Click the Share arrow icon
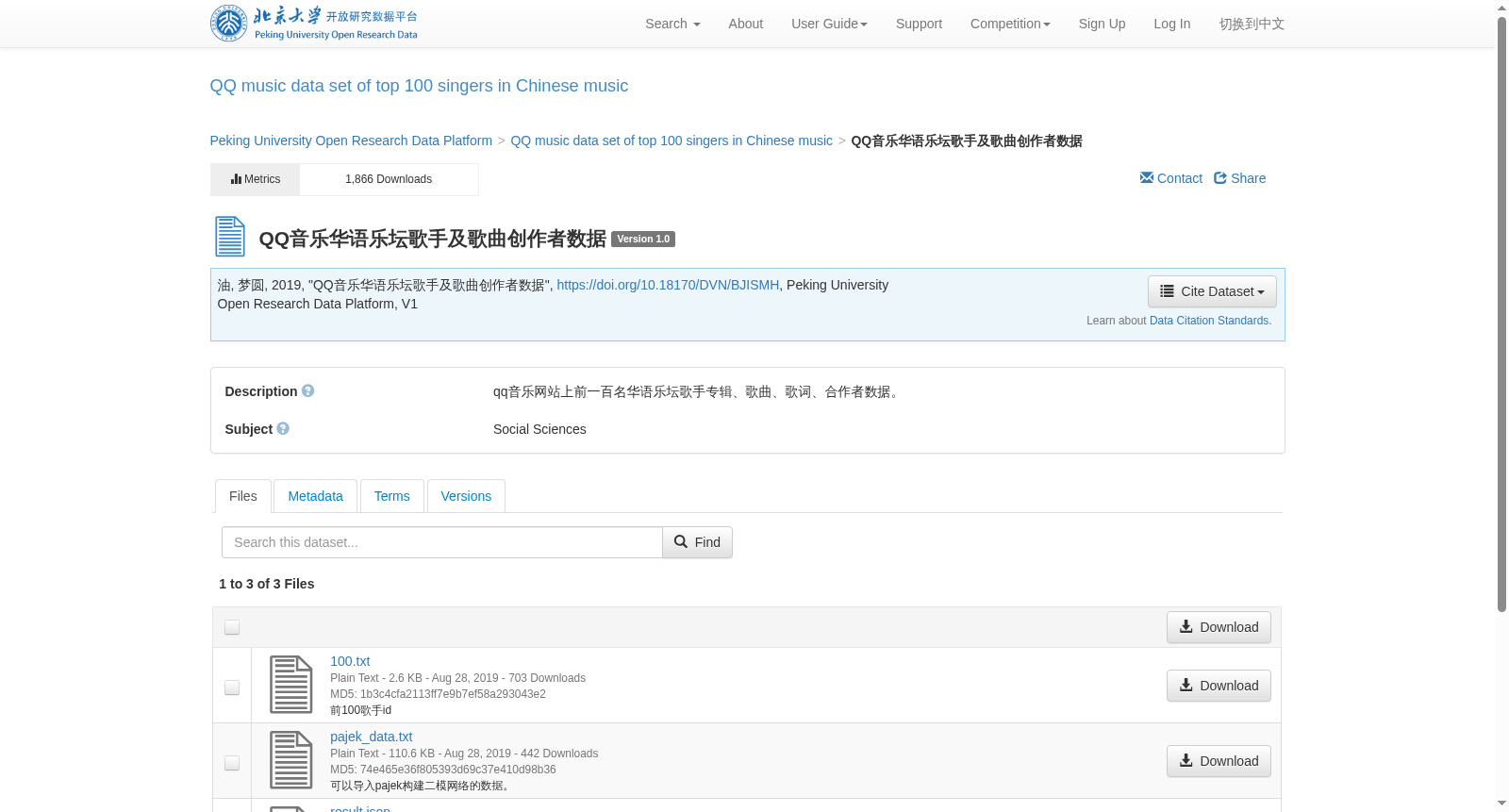1509x812 pixels. 1220,178
